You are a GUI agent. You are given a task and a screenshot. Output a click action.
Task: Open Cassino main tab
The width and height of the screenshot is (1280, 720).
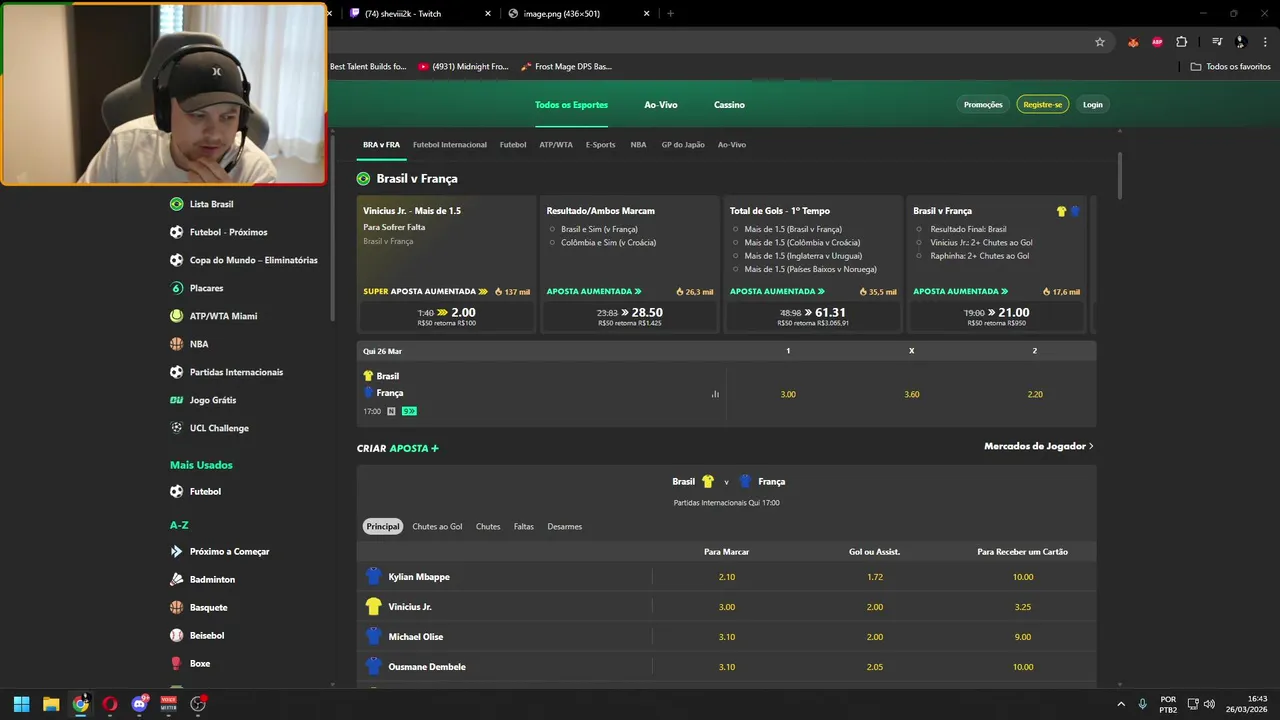click(729, 105)
